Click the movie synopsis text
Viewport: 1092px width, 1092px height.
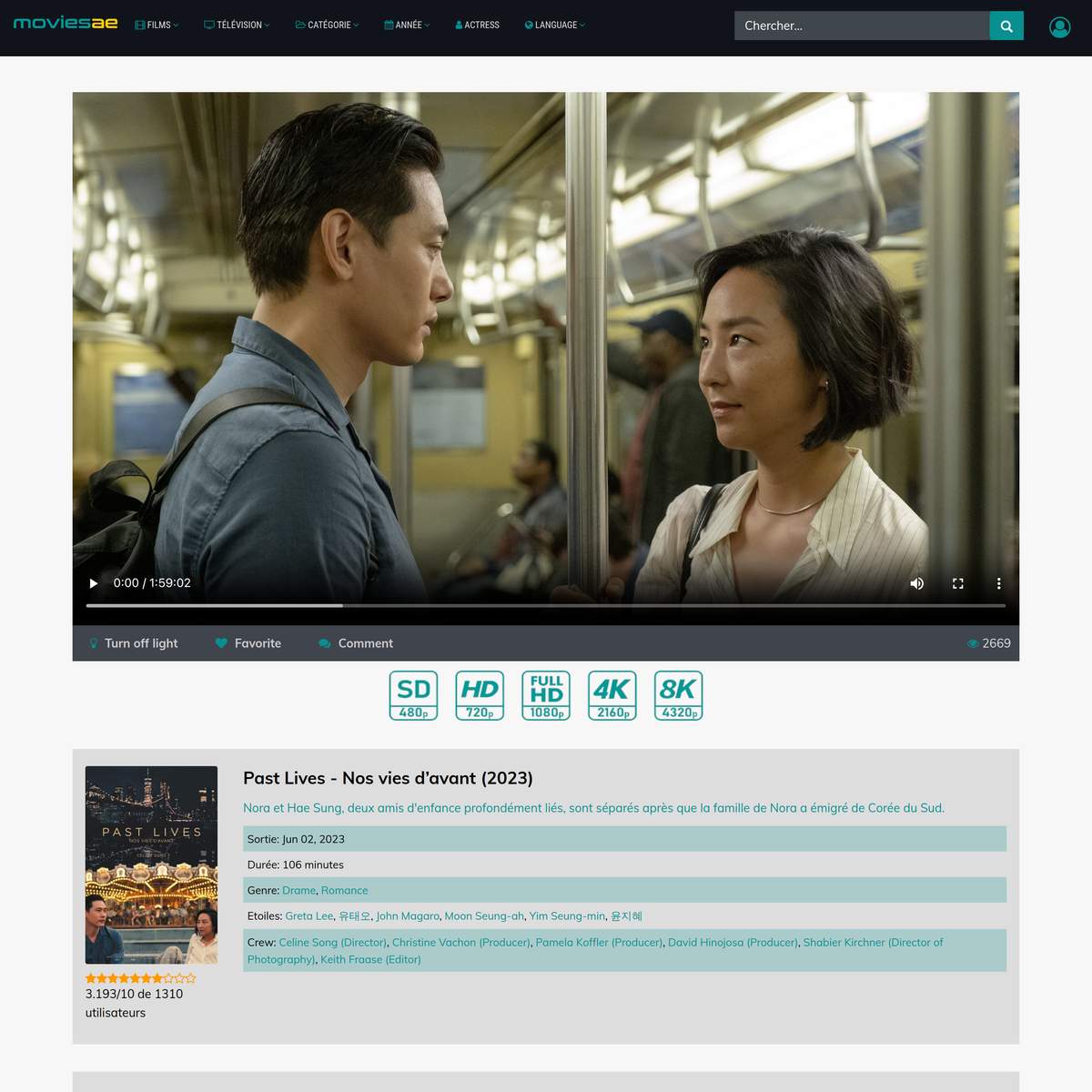pos(593,808)
